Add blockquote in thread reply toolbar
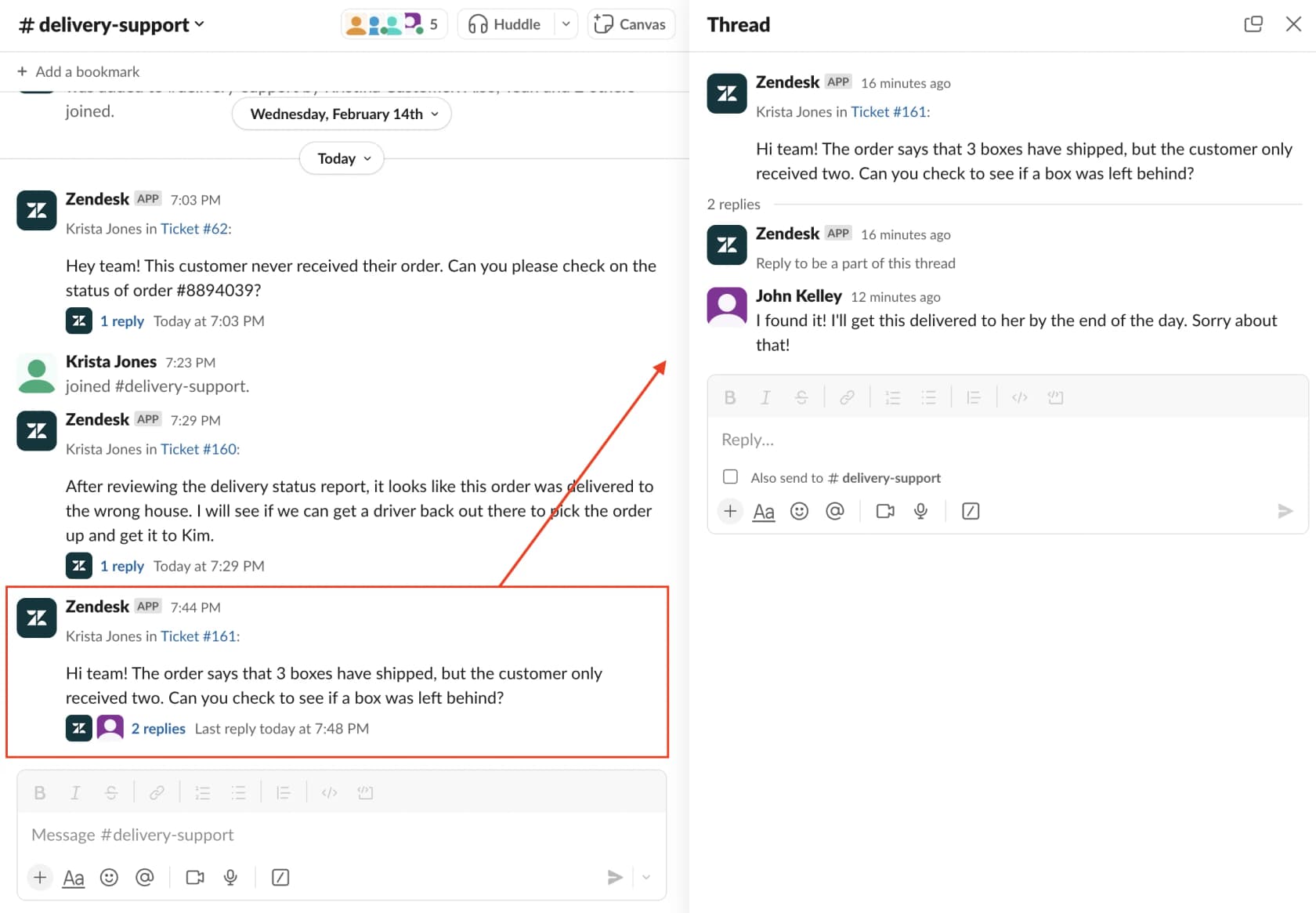 [x=974, y=397]
